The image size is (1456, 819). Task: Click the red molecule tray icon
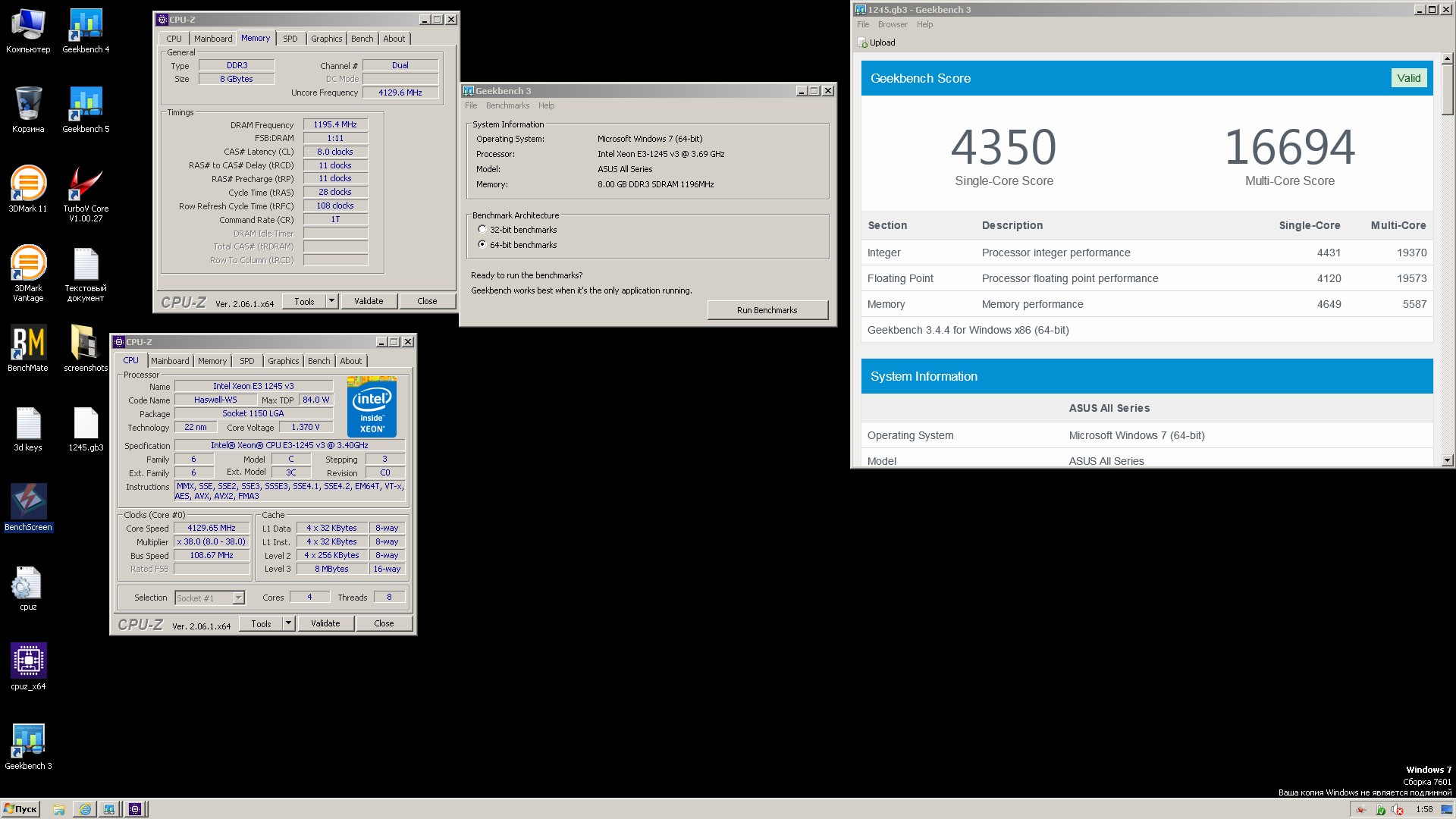pos(1362,810)
